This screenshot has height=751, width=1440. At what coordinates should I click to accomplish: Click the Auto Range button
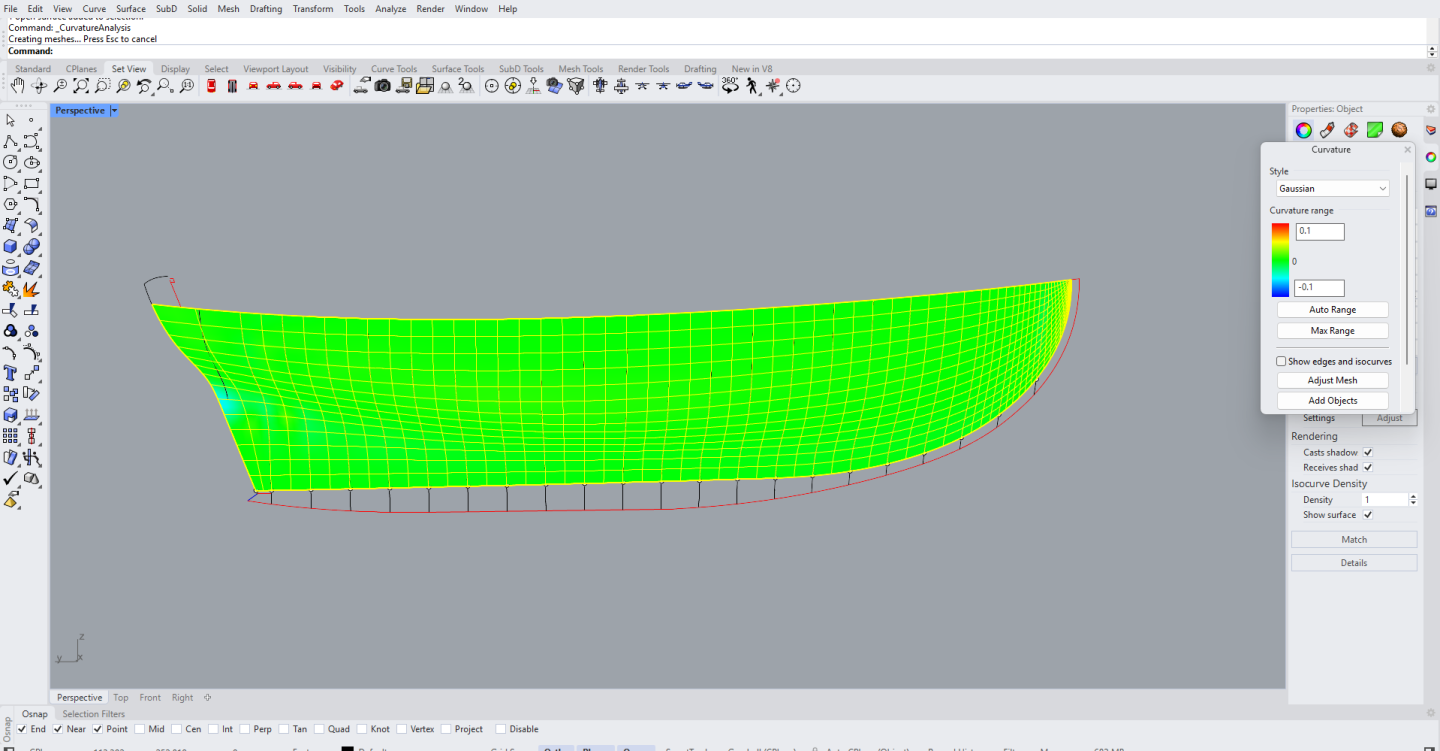pyautogui.click(x=1332, y=310)
